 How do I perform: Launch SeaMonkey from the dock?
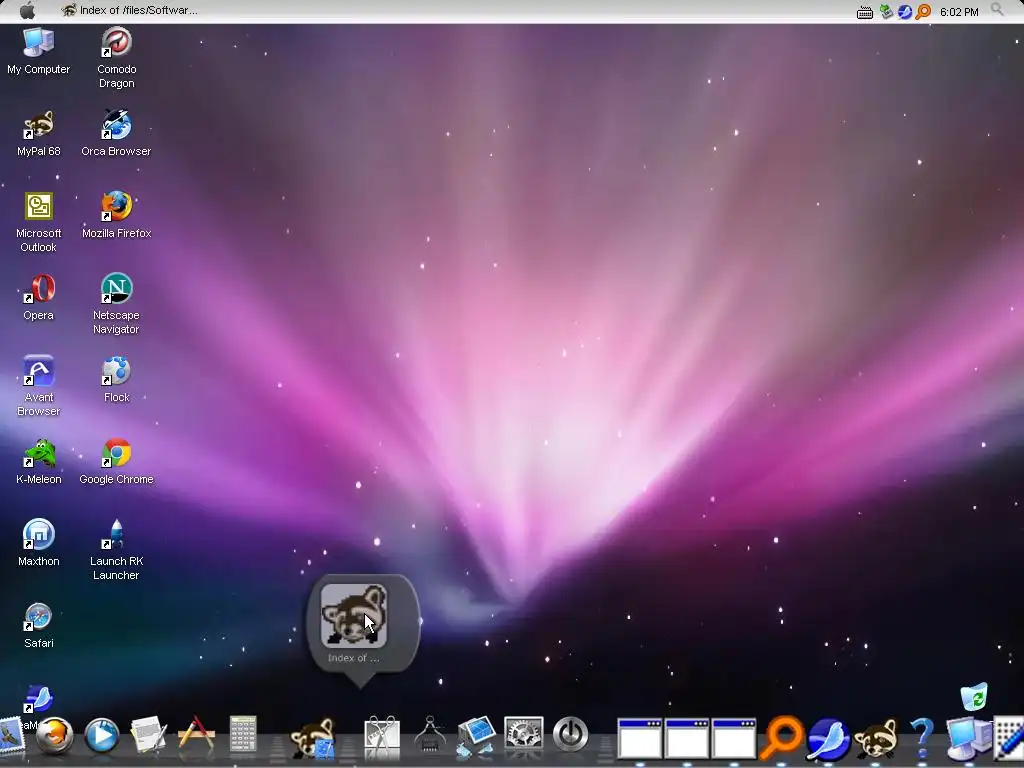[x=828, y=739]
